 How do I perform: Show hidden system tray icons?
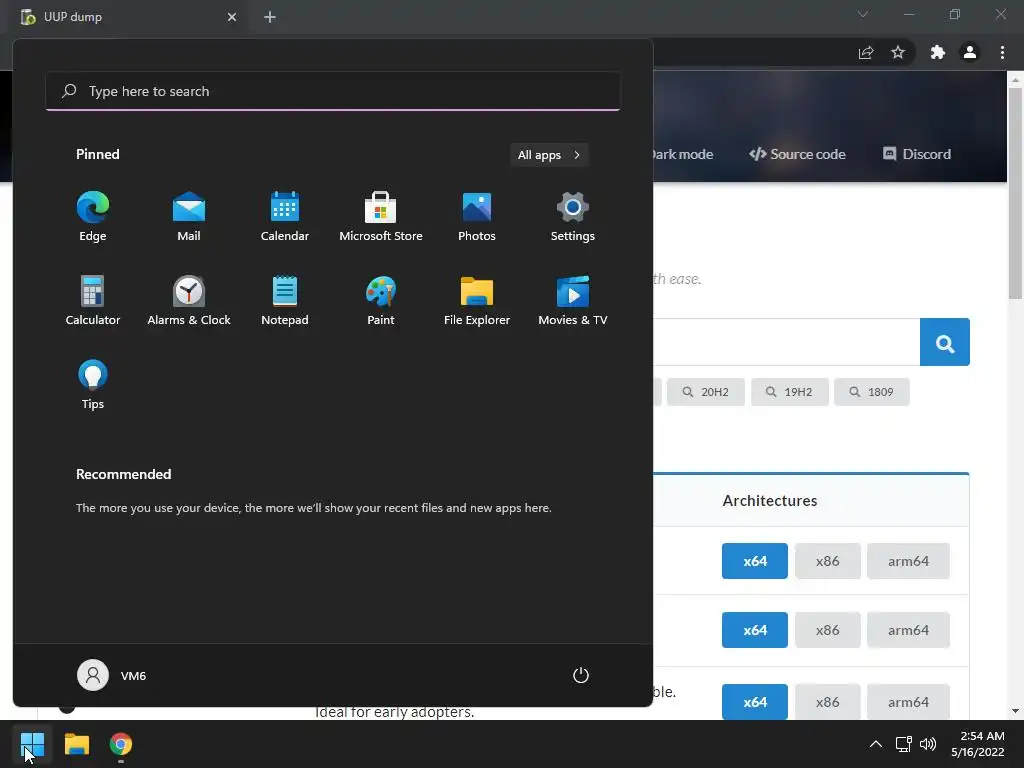[876, 744]
